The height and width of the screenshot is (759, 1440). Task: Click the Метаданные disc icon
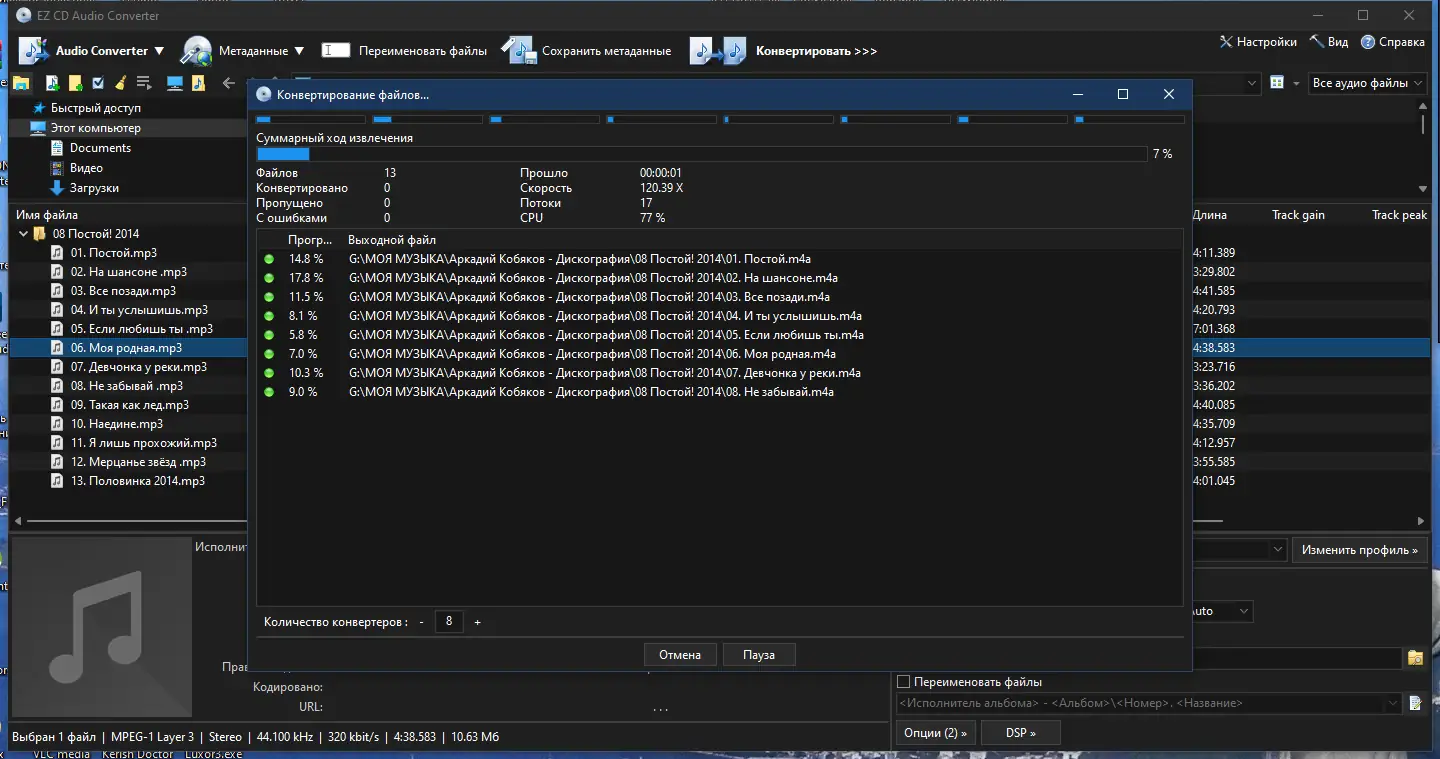click(197, 51)
